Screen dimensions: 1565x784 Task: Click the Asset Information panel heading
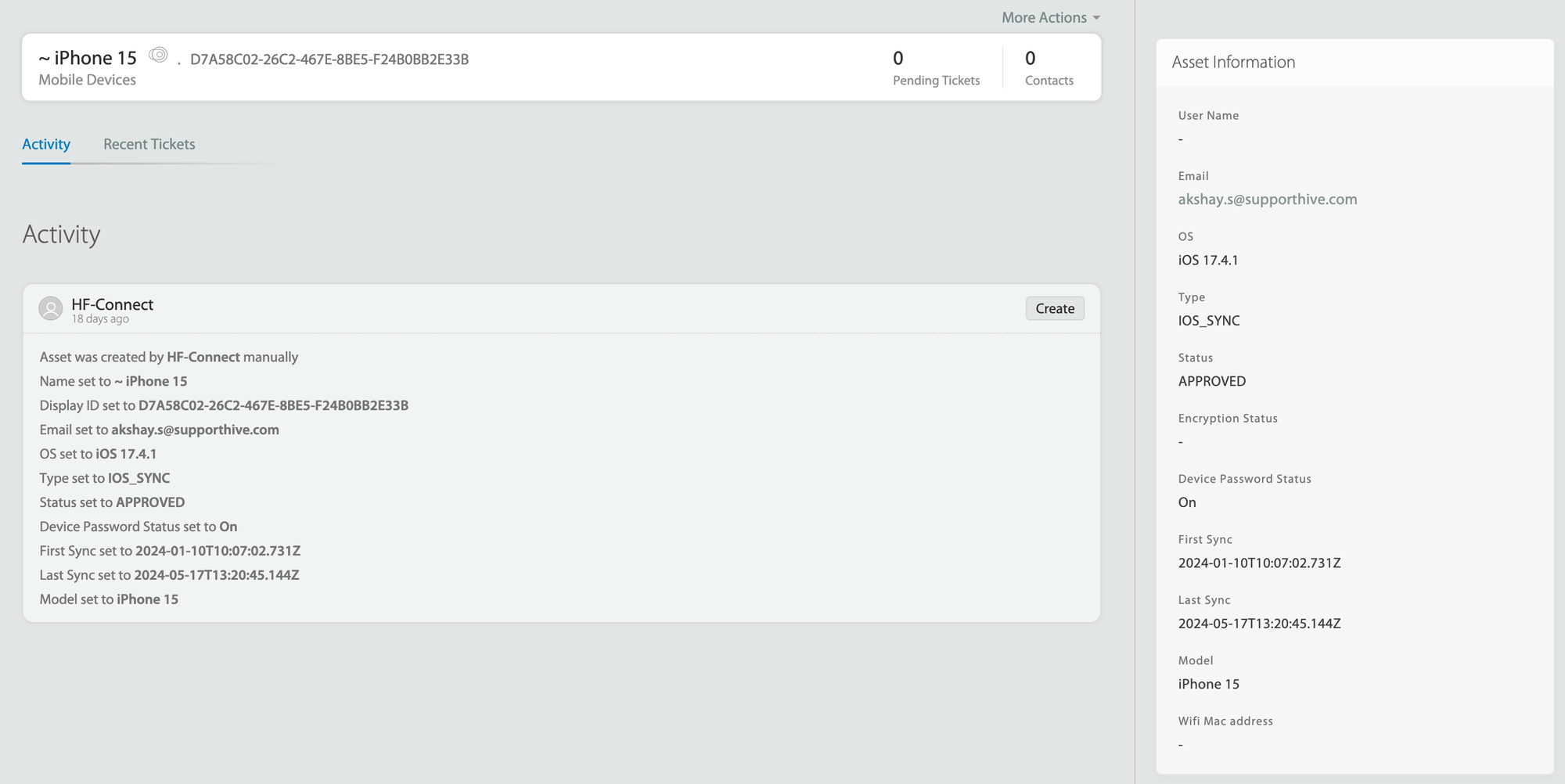(x=1233, y=62)
